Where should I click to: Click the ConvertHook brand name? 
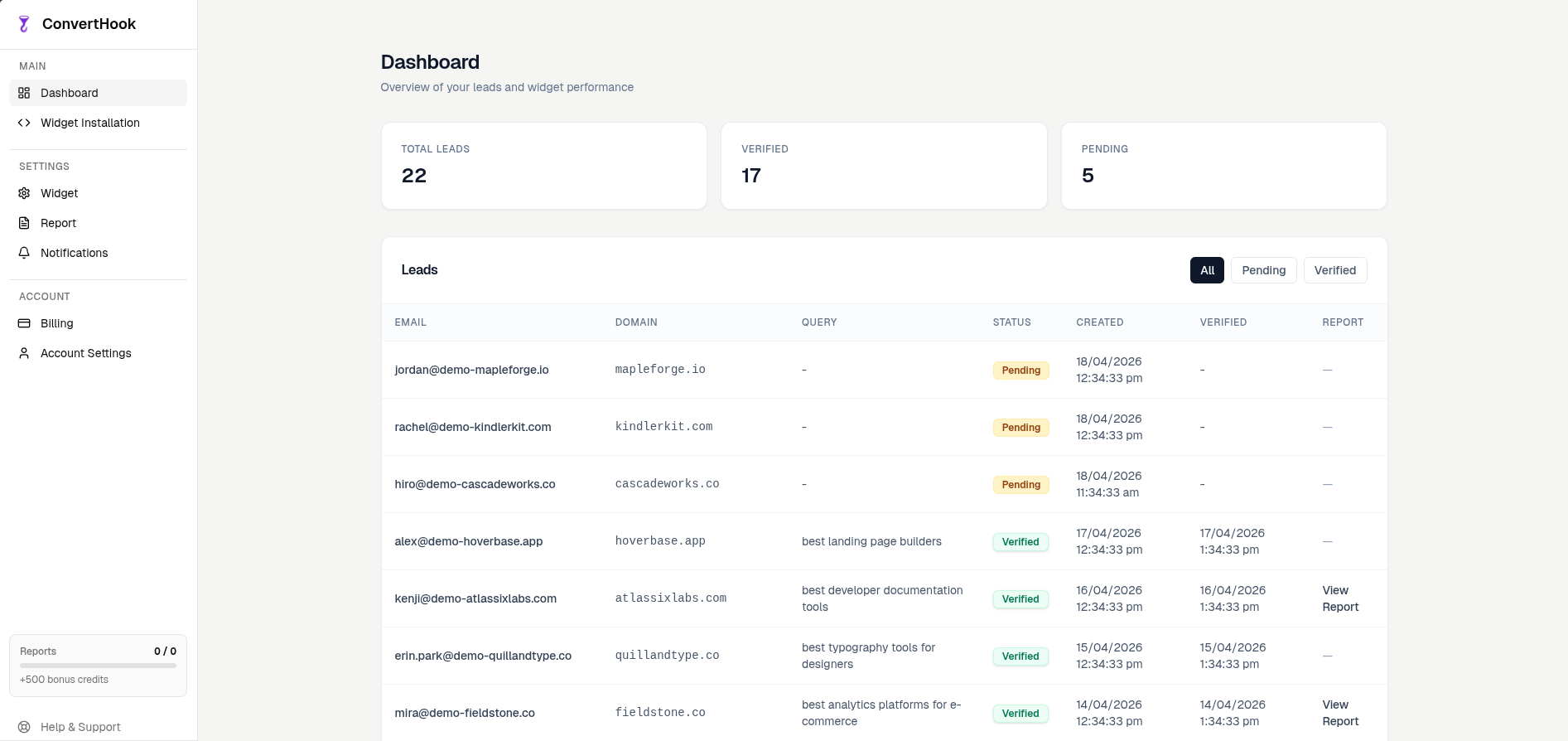tap(89, 24)
